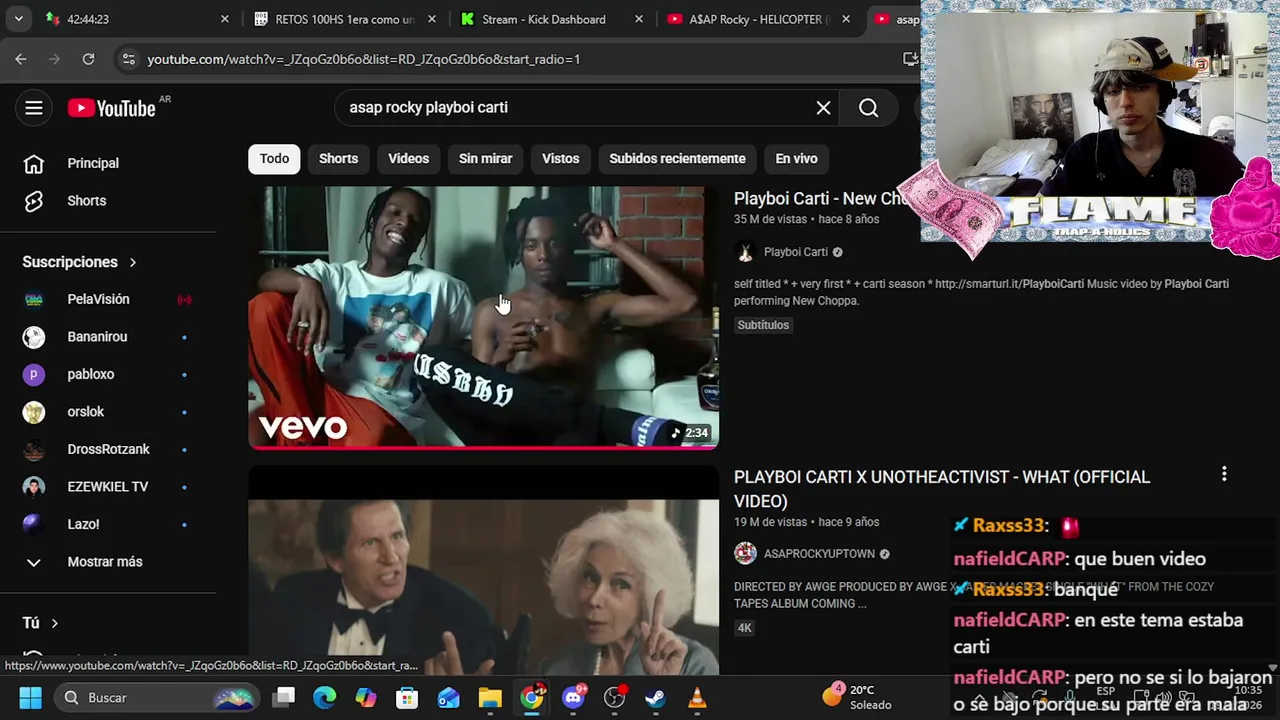Select the Vistos filter chip
1280x720 pixels.
(560, 159)
